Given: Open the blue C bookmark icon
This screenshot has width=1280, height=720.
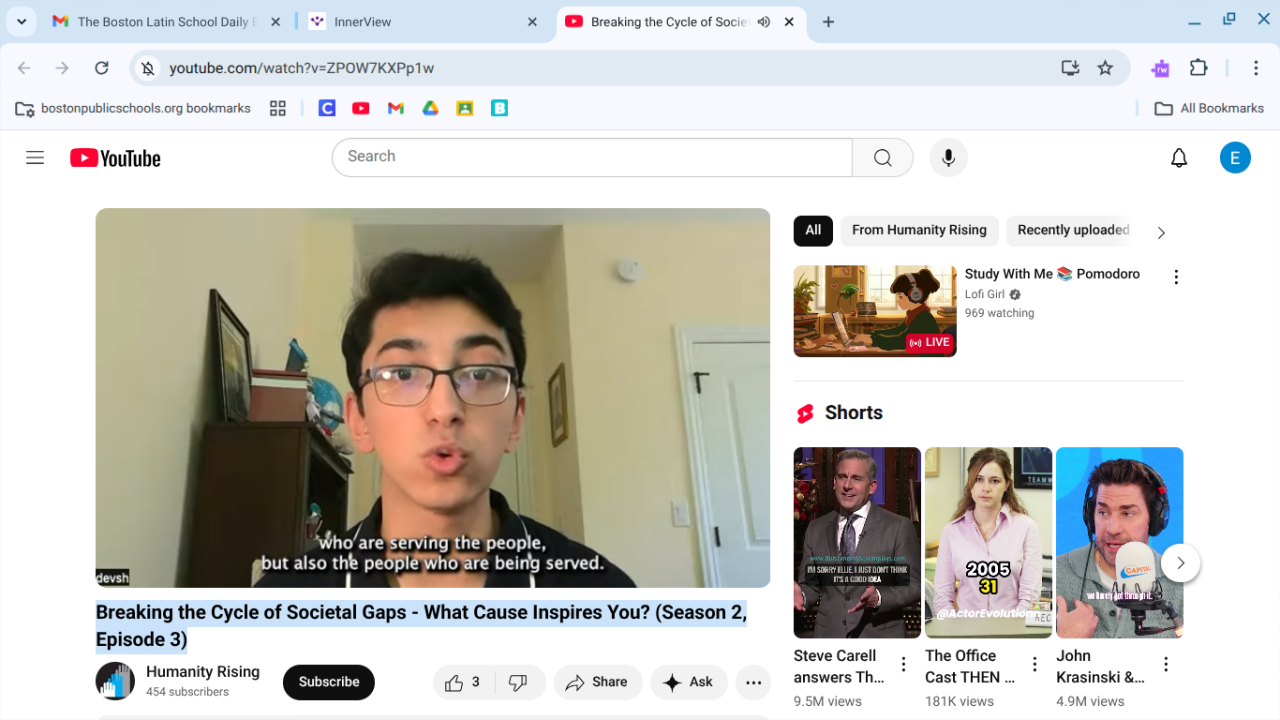Looking at the screenshot, I should [327, 108].
